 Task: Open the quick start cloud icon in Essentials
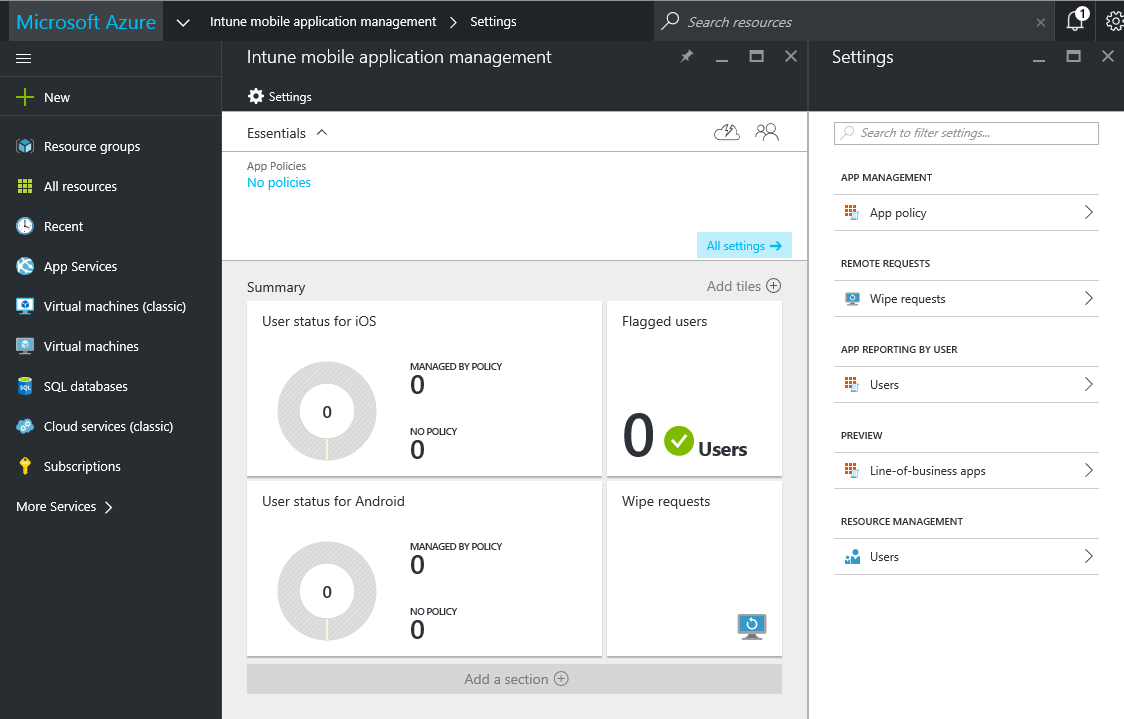(727, 131)
